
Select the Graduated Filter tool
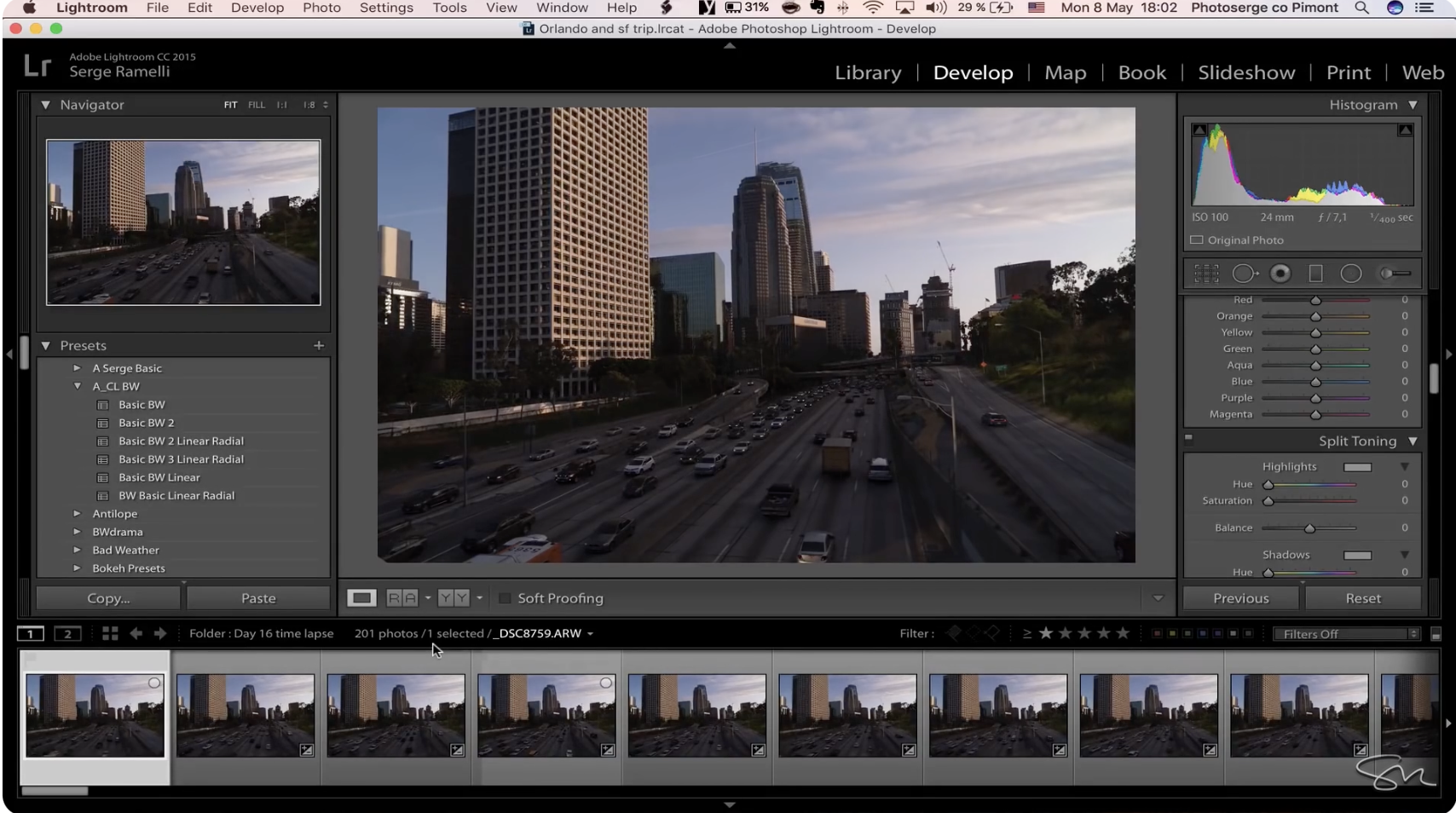click(x=1315, y=274)
